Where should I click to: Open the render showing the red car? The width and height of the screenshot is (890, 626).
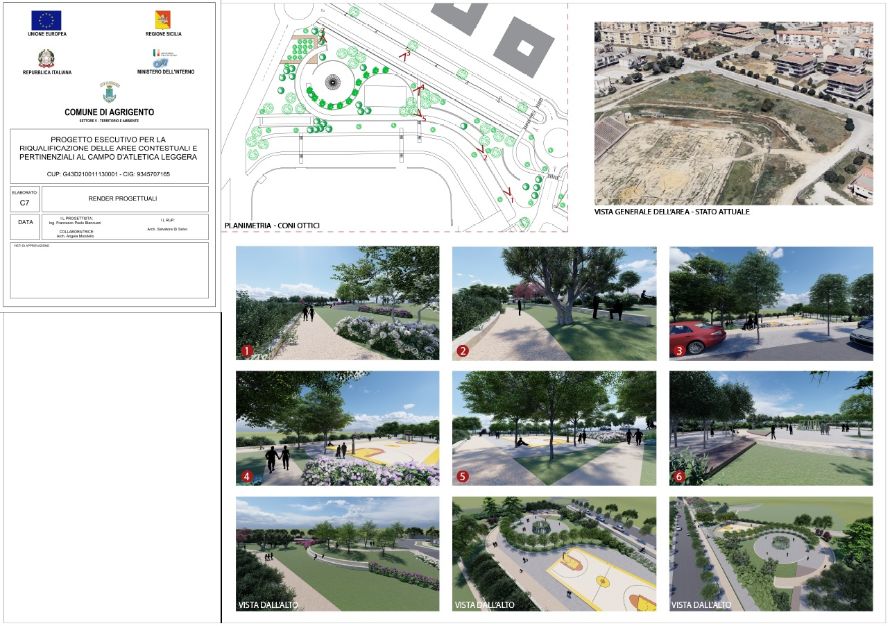(x=770, y=303)
